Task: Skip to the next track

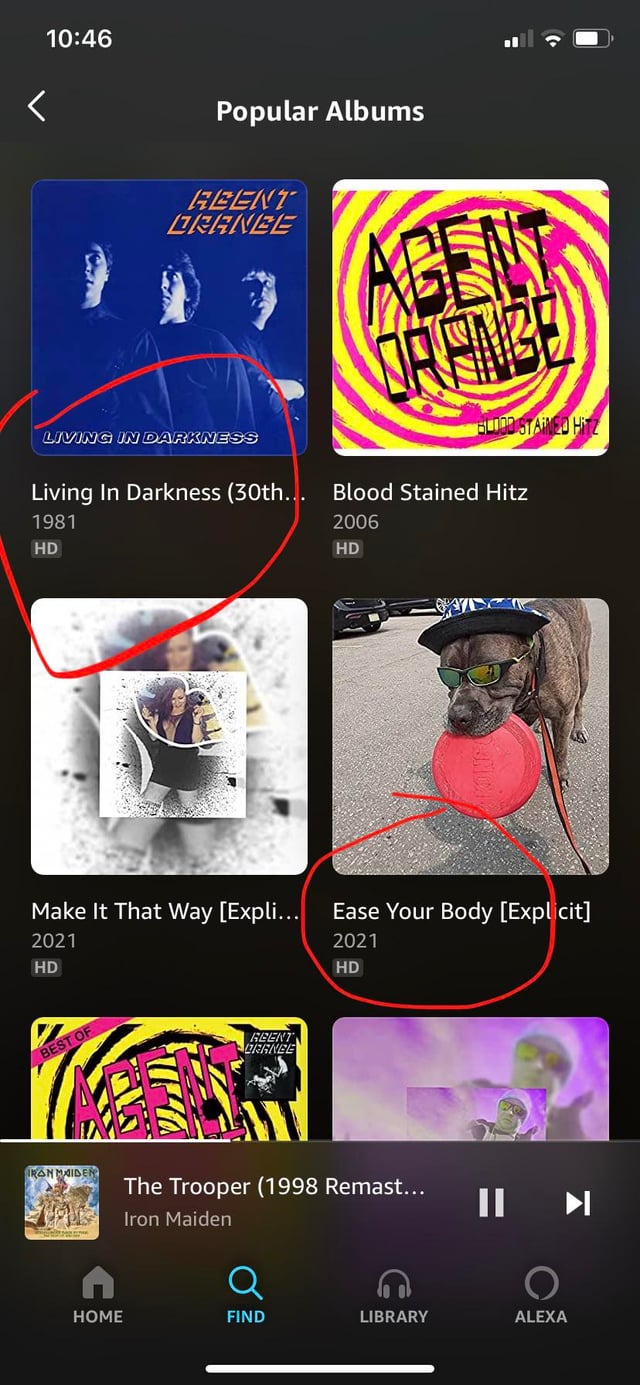Action: (578, 1202)
